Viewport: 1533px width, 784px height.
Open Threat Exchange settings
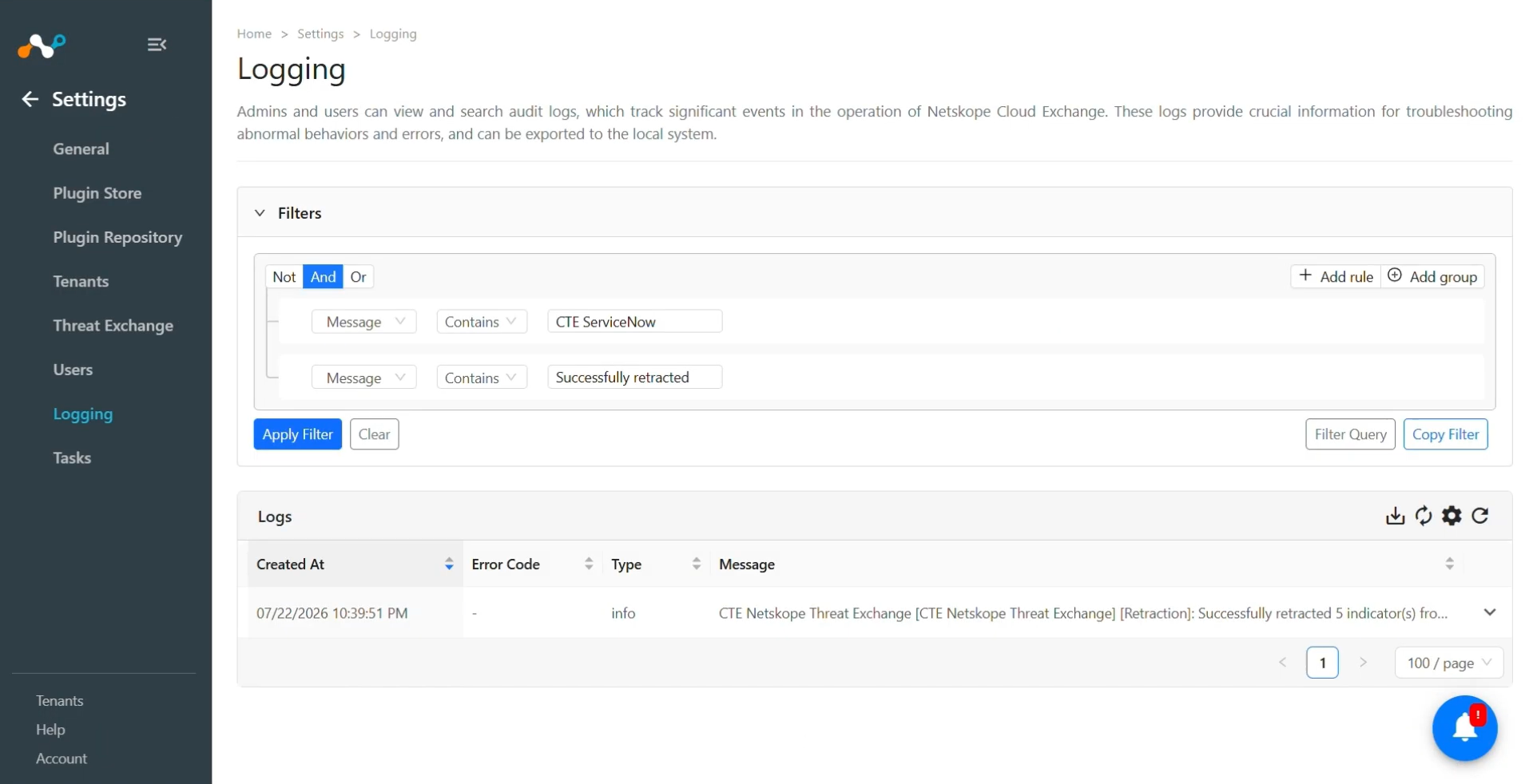click(113, 326)
